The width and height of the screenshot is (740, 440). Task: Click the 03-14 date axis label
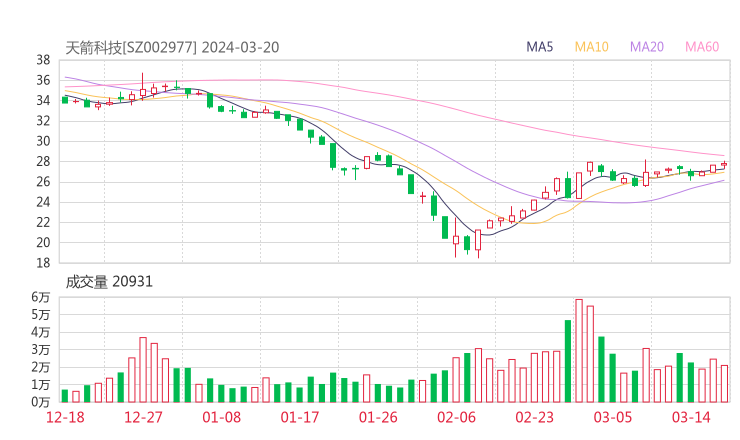pos(691,417)
